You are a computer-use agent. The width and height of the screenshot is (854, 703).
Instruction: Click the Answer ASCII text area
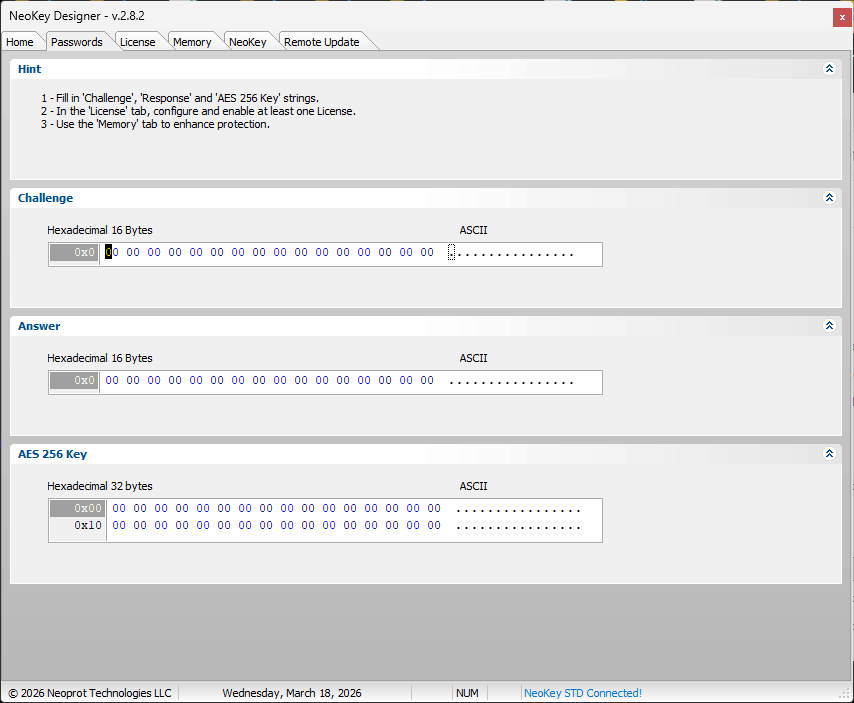[512, 381]
